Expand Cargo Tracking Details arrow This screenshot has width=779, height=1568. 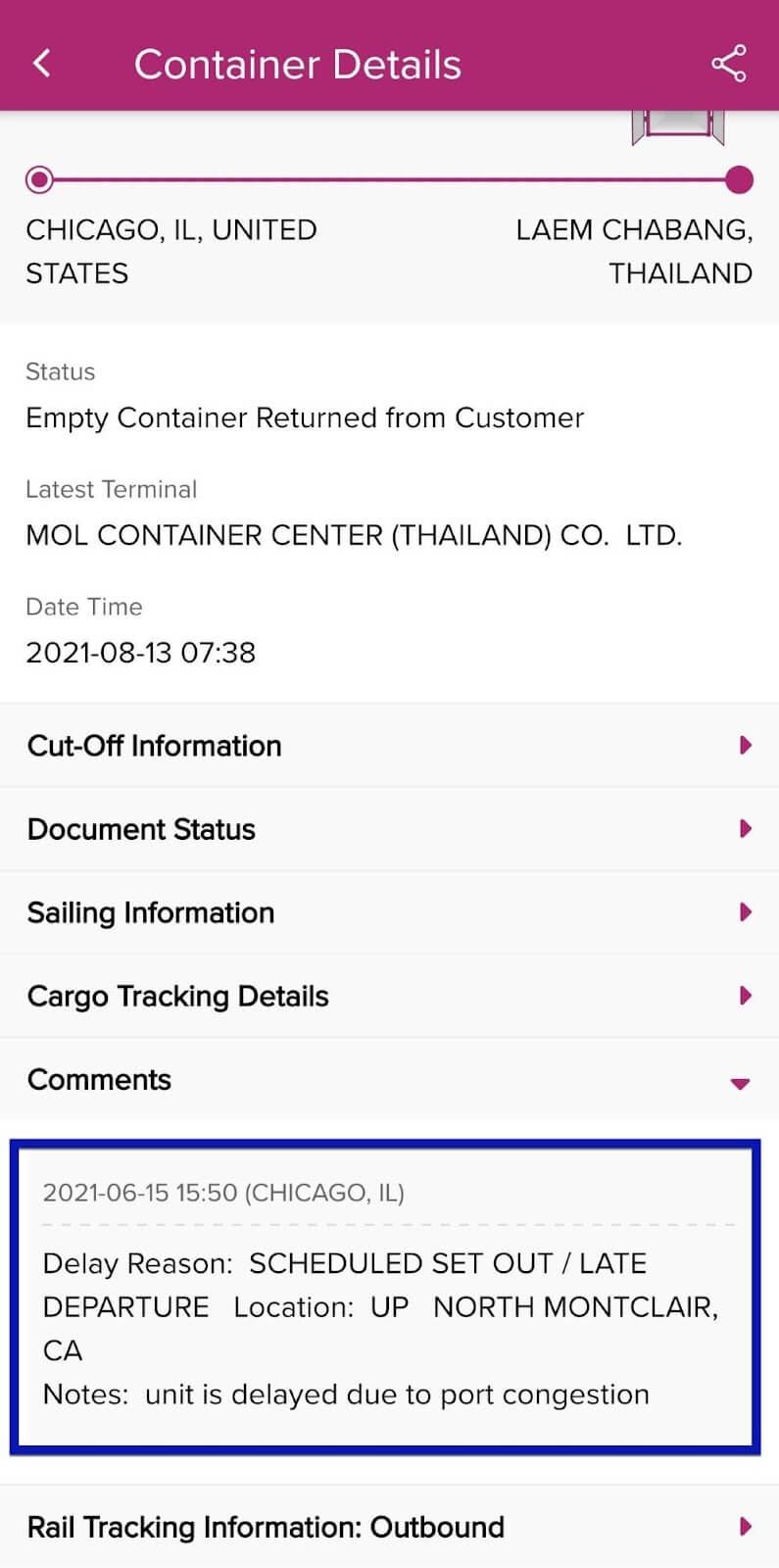745,996
